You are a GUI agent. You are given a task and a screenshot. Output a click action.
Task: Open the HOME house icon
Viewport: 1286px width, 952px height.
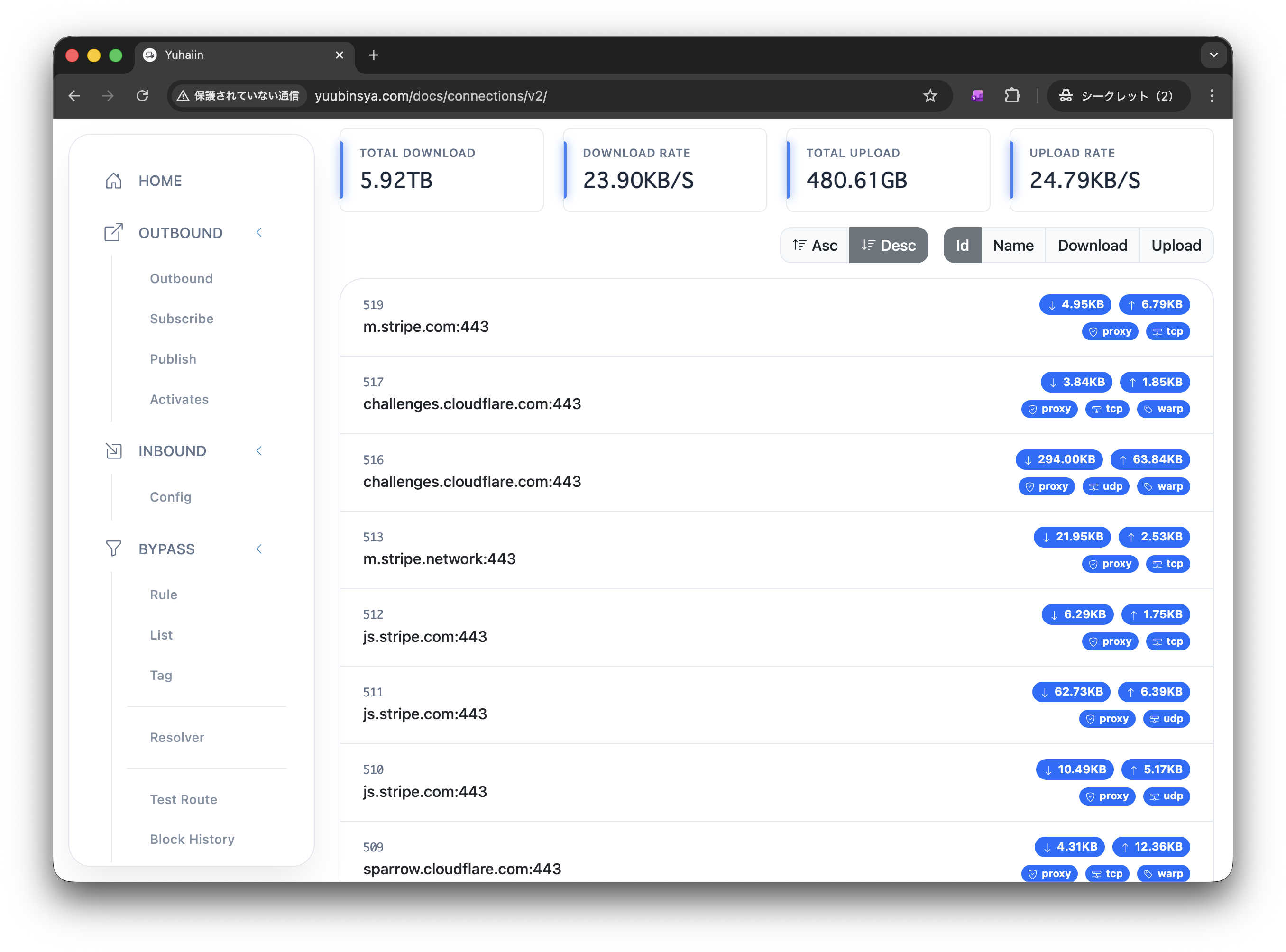(x=113, y=181)
